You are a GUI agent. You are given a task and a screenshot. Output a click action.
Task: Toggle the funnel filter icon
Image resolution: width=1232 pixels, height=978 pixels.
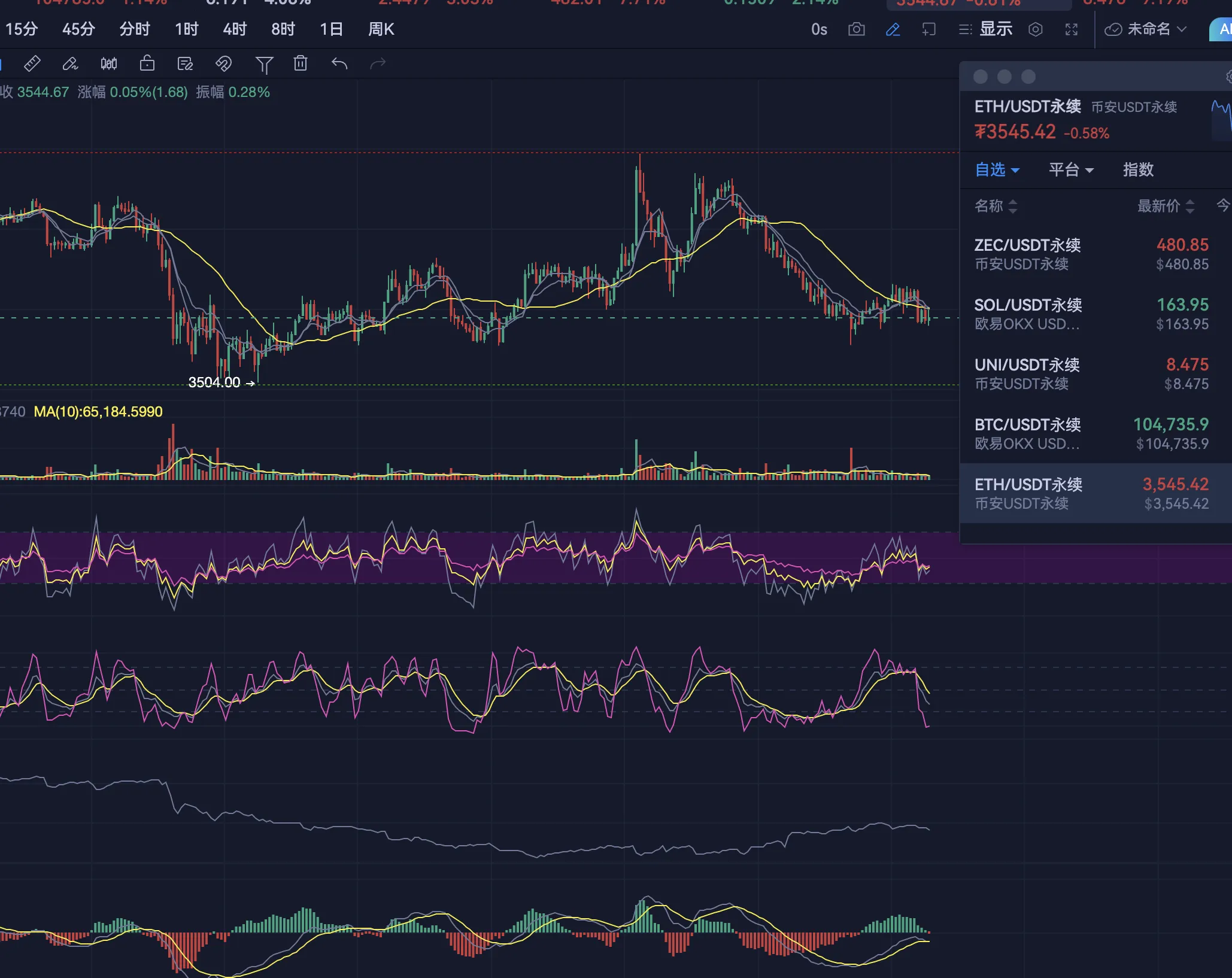coord(264,64)
